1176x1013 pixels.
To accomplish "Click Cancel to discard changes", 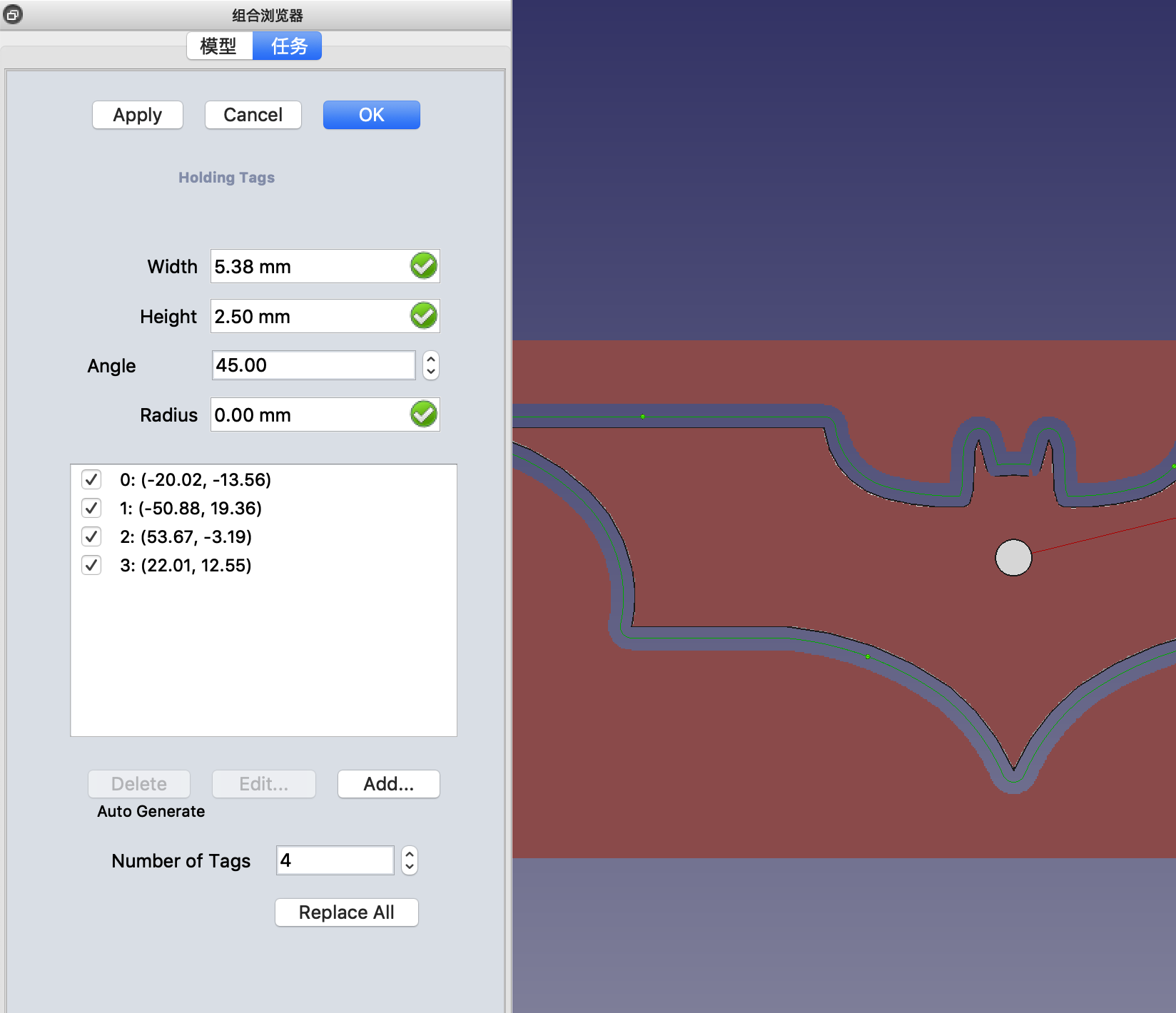I will pyautogui.click(x=253, y=115).
